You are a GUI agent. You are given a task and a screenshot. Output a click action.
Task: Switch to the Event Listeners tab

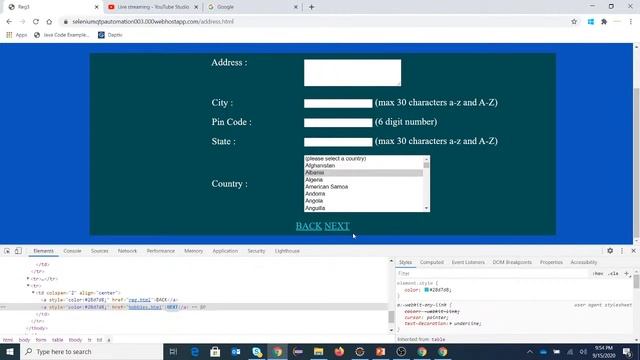point(468,262)
